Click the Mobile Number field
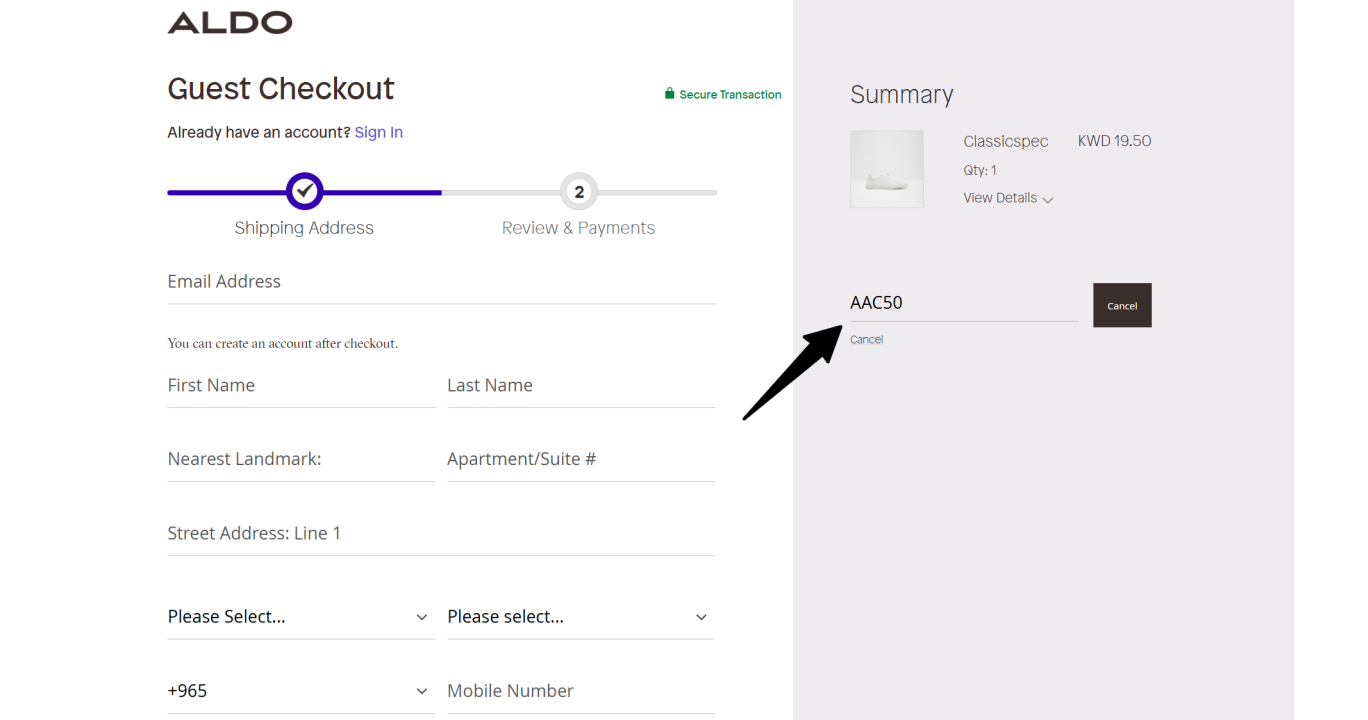The image size is (1368, 720). coord(581,691)
